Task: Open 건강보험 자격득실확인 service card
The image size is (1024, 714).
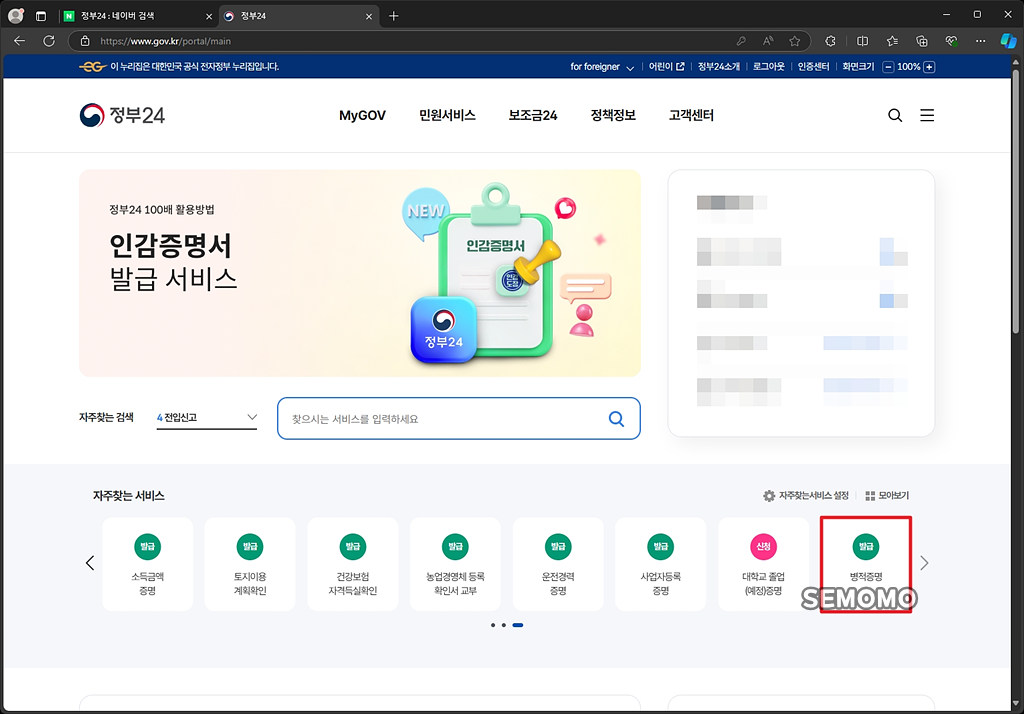Action: coord(353,564)
